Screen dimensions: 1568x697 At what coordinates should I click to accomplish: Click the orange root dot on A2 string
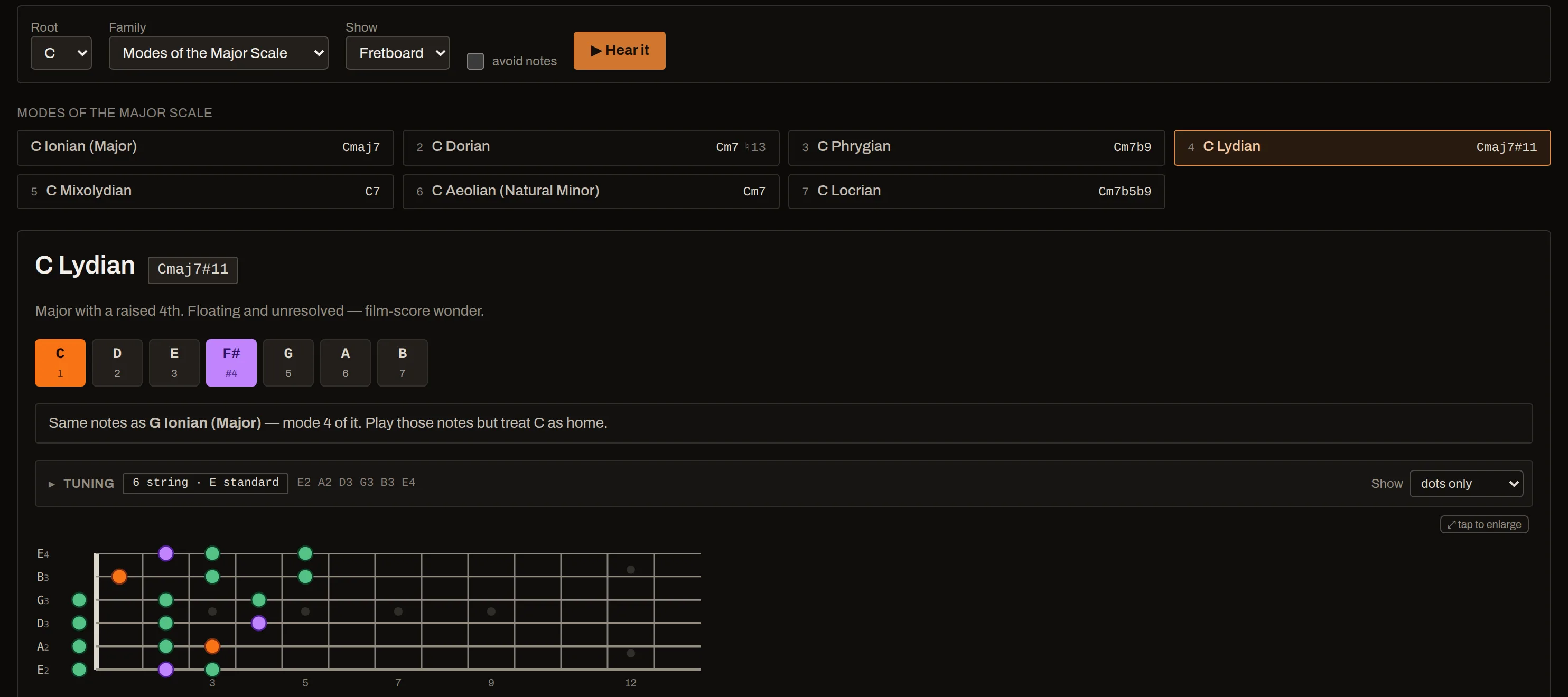tap(212, 646)
